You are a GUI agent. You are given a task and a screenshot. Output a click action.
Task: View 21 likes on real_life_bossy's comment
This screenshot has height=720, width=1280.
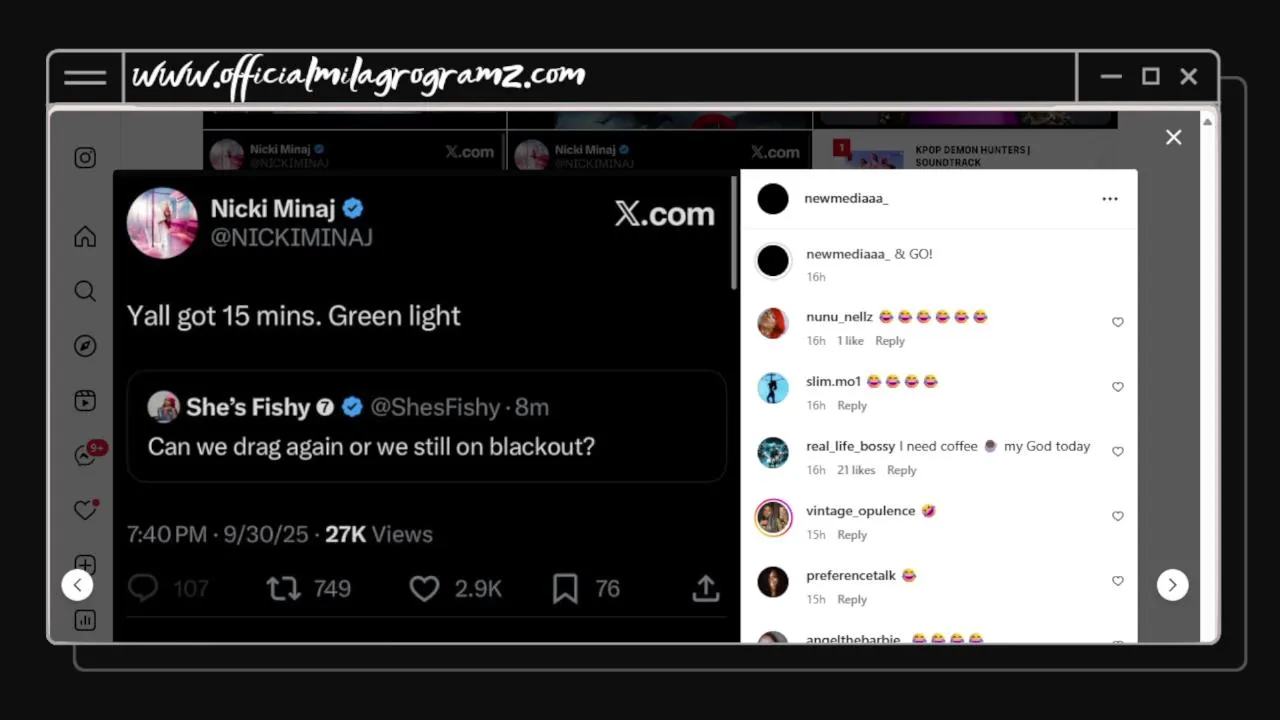pos(856,470)
